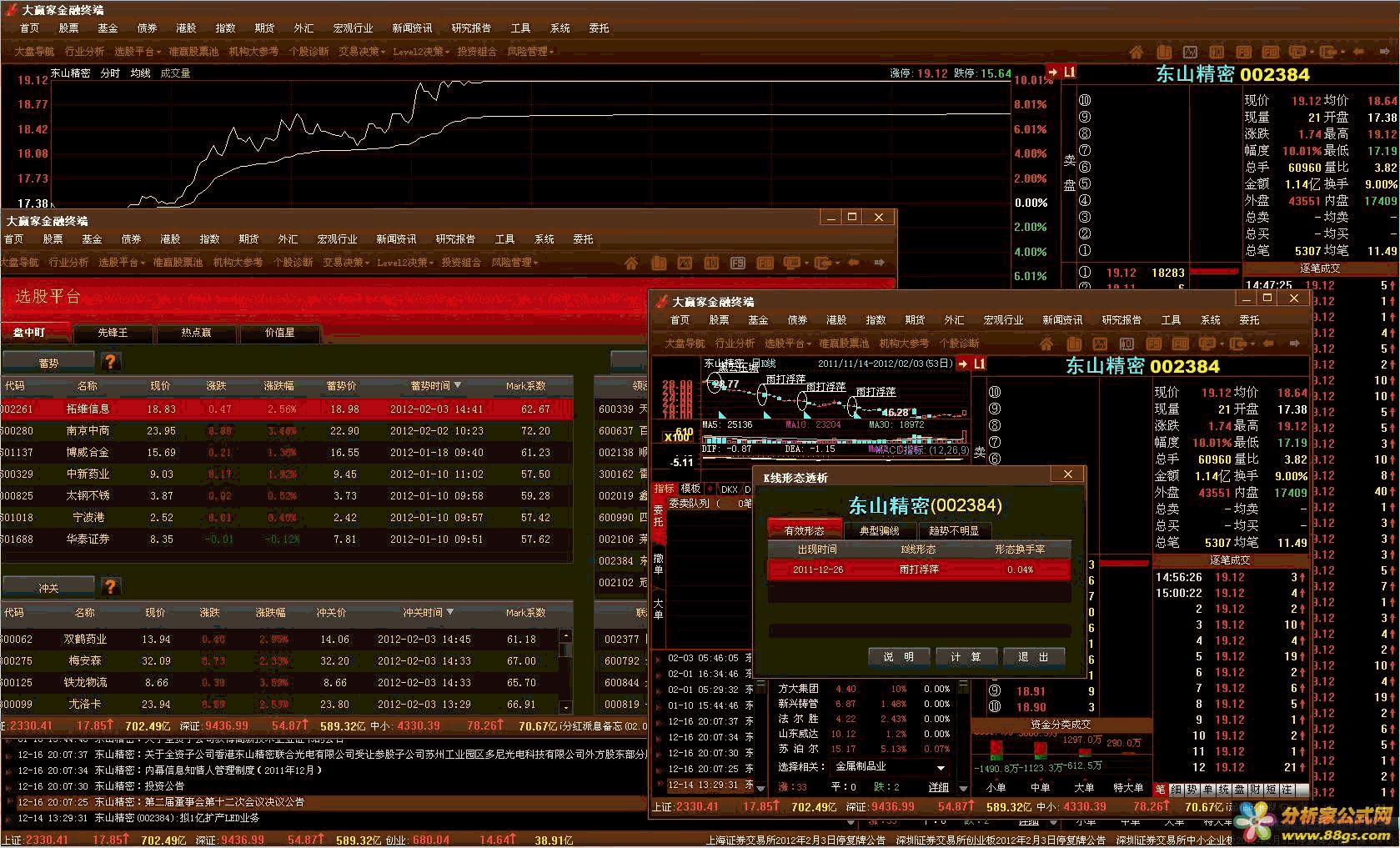Viewport: 1400px width, 848px height.
Task: Click the 冲关 button
Action: (48, 588)
